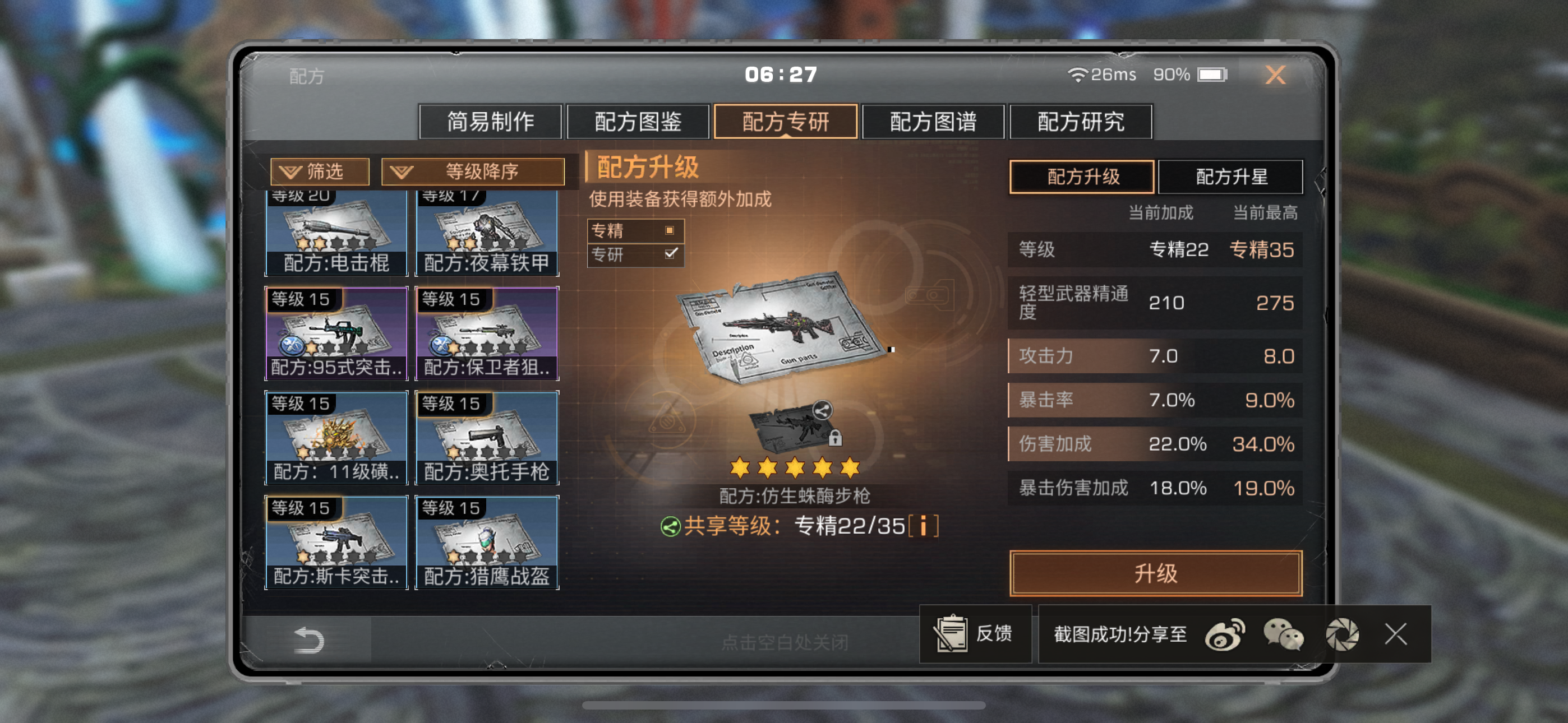Share screenshot via camera shutter icon
The height and width of the screenshot is (723, 1568).
tap(1341, 635)
